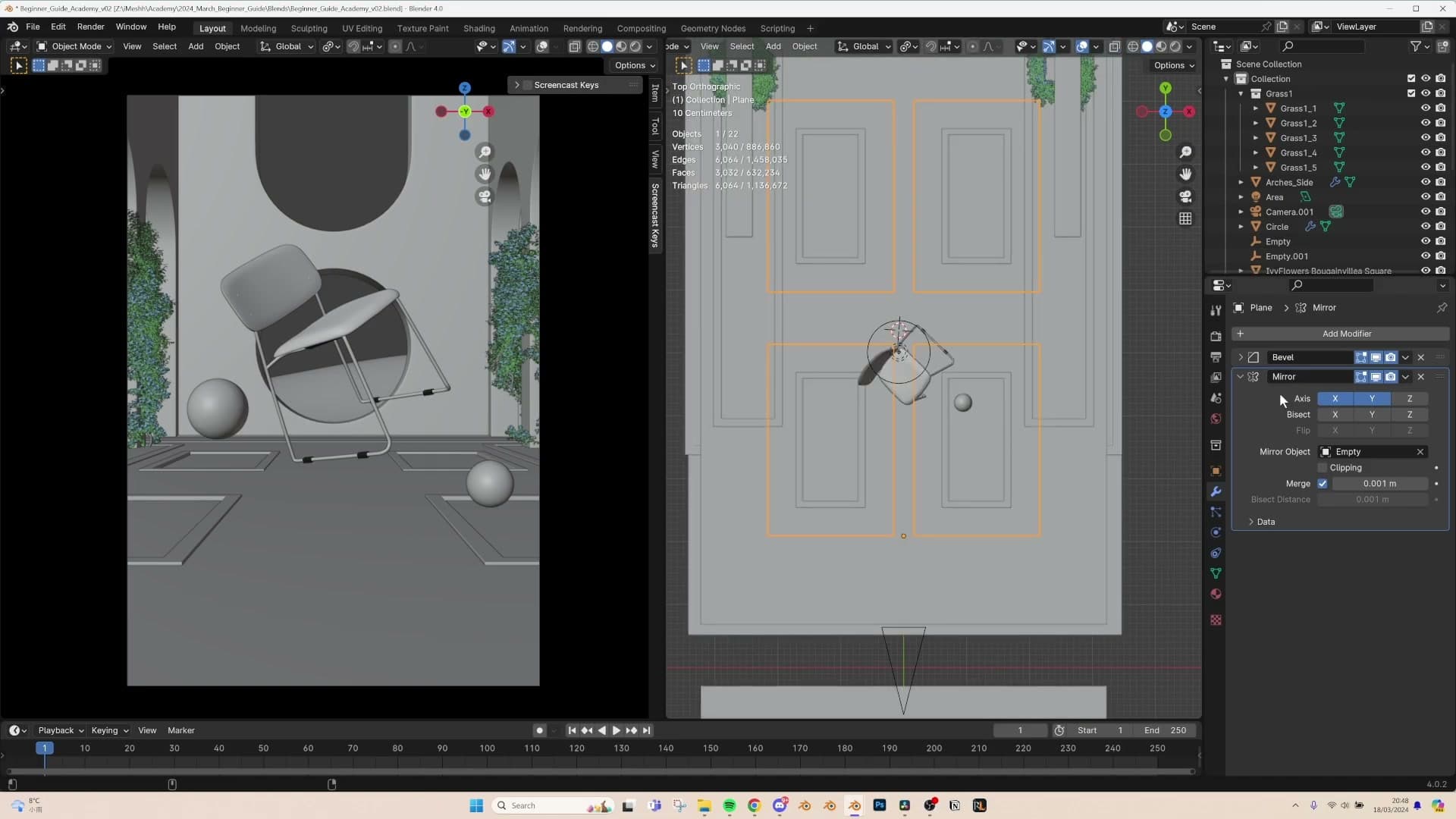
Task: Enable Bisect on X axis
Action: coord(1335,415)
